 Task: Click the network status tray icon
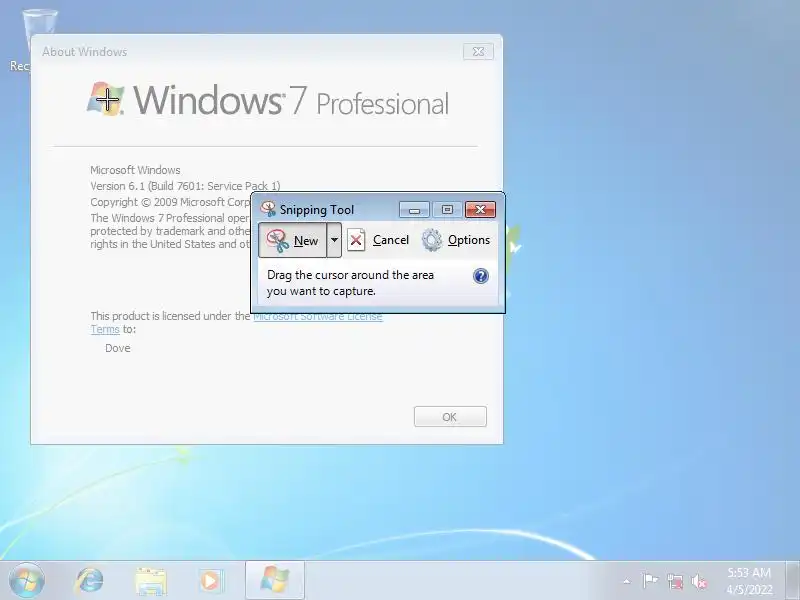[x=674, y=582]
